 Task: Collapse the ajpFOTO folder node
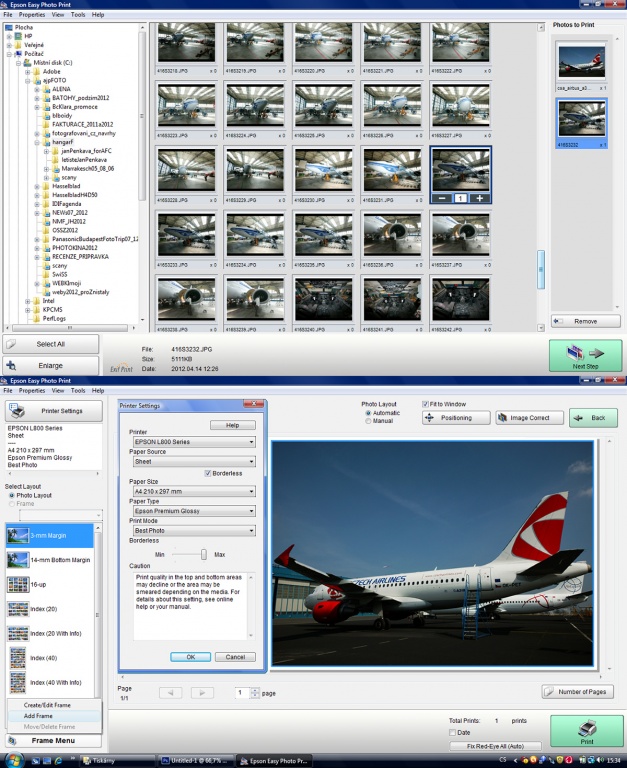click(x=28, y=80)
